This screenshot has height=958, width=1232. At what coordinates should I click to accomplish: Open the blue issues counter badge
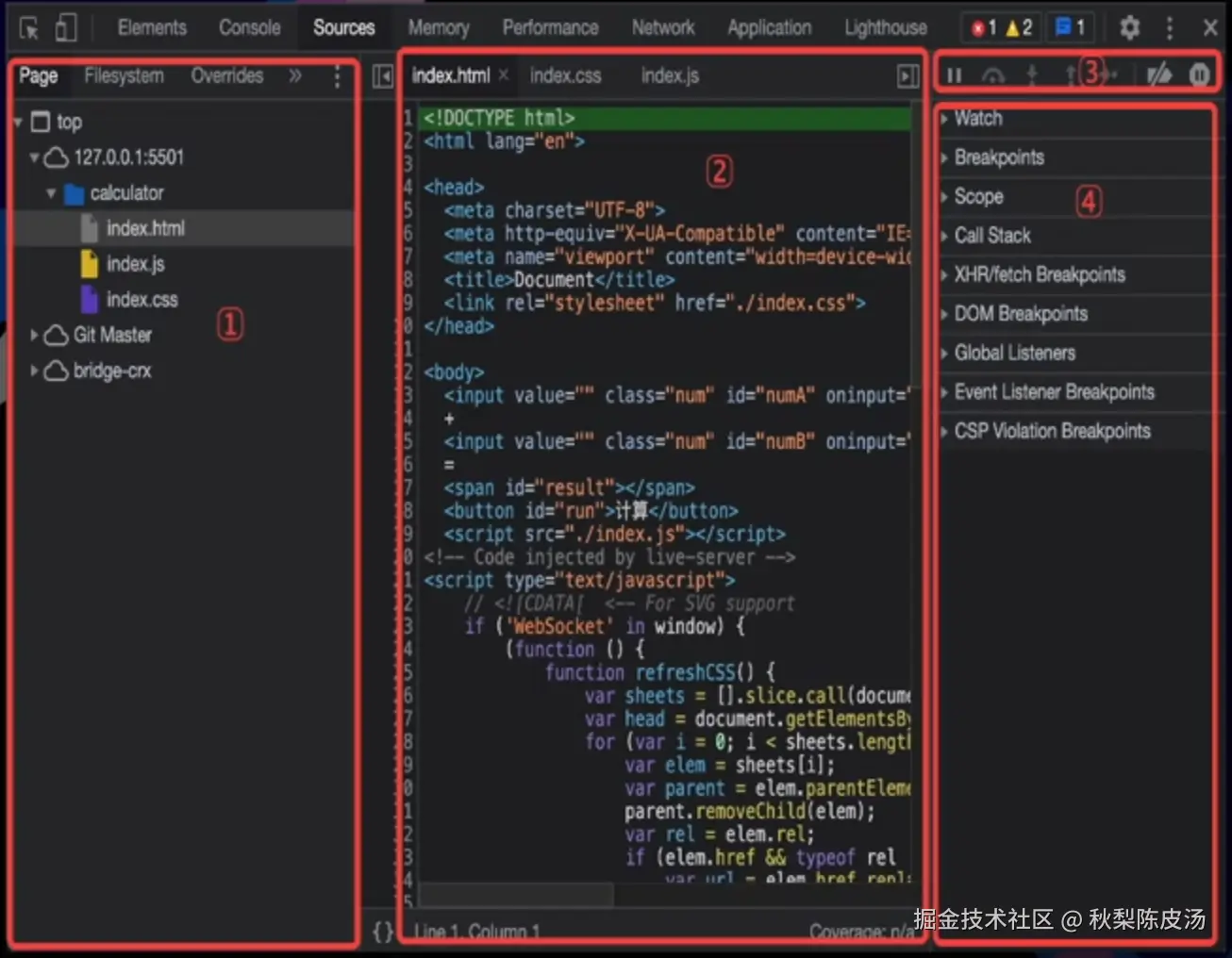pyautogui.click(x=1070, y=27)
